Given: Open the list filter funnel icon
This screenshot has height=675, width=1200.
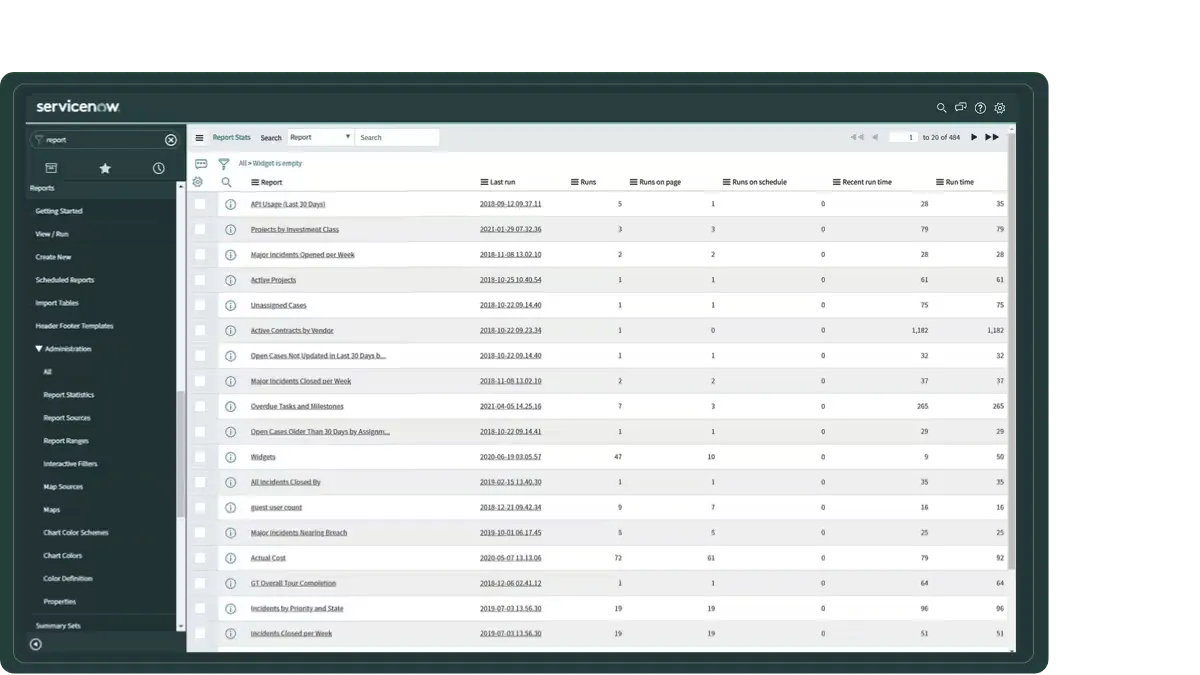Looking at the screenshot, I should [224, 163].
